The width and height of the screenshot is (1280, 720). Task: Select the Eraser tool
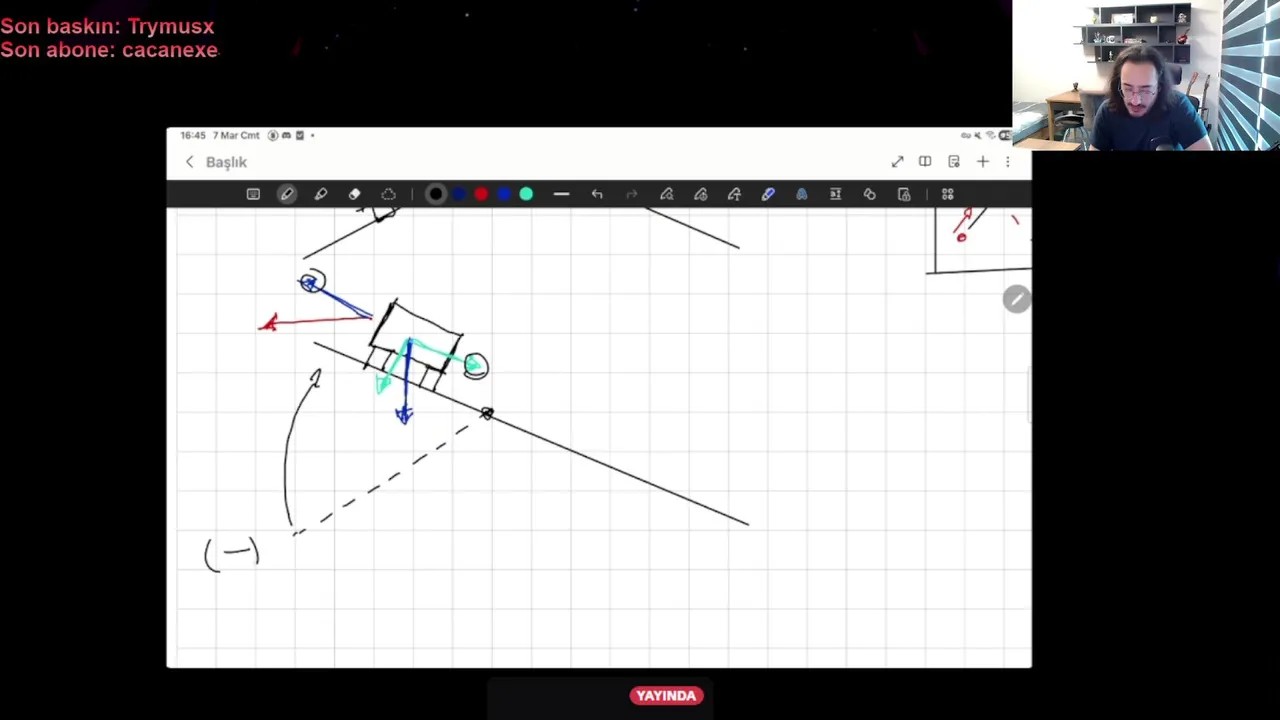point(355,194)
